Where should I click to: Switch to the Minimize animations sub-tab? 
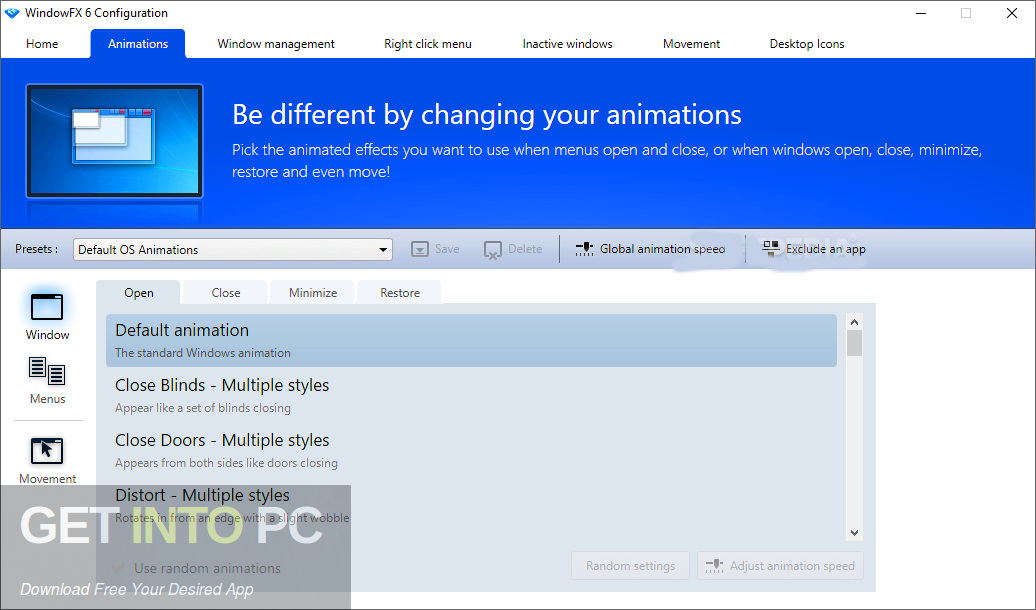coord(313,292)
